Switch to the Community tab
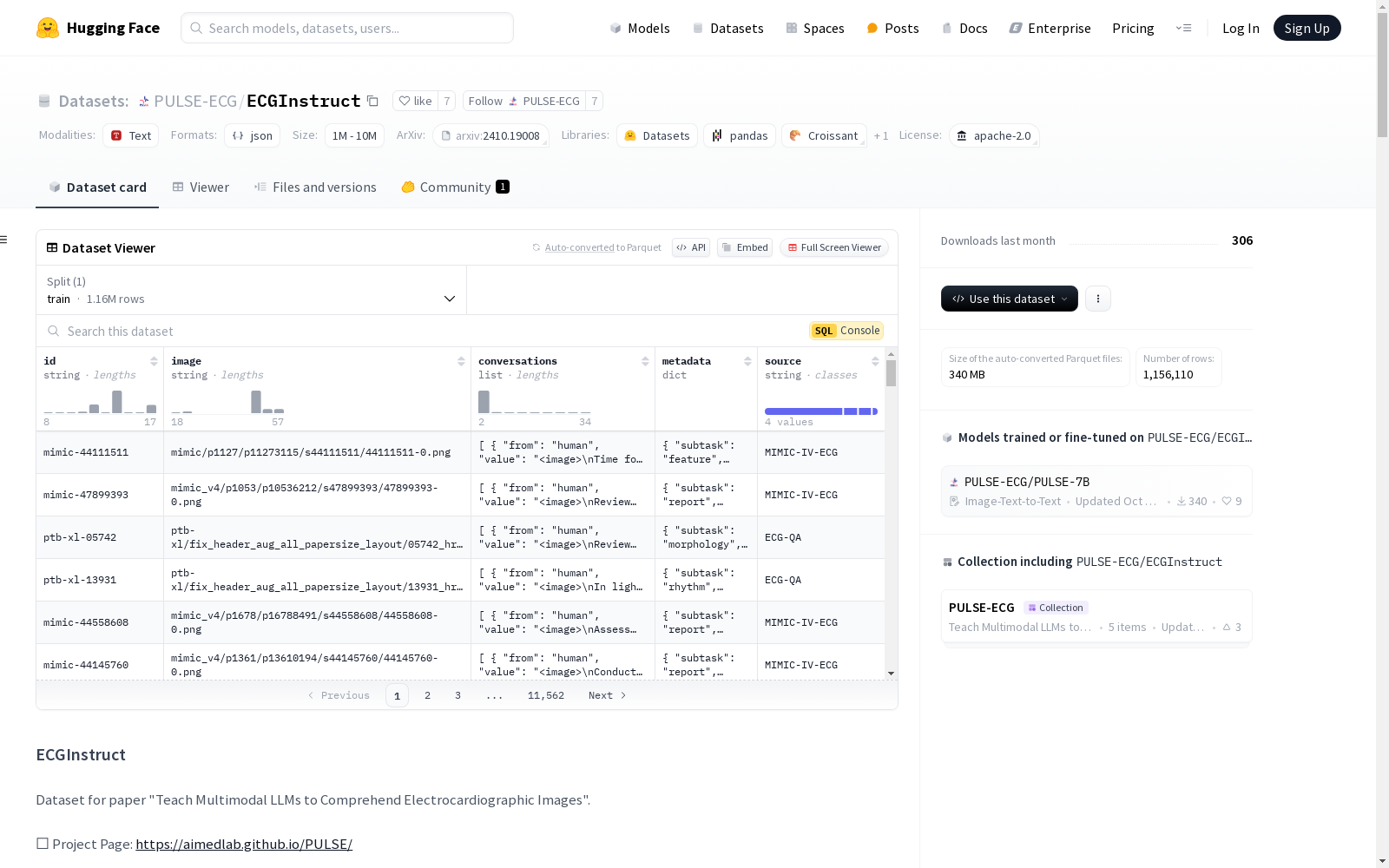 [455, 187]
